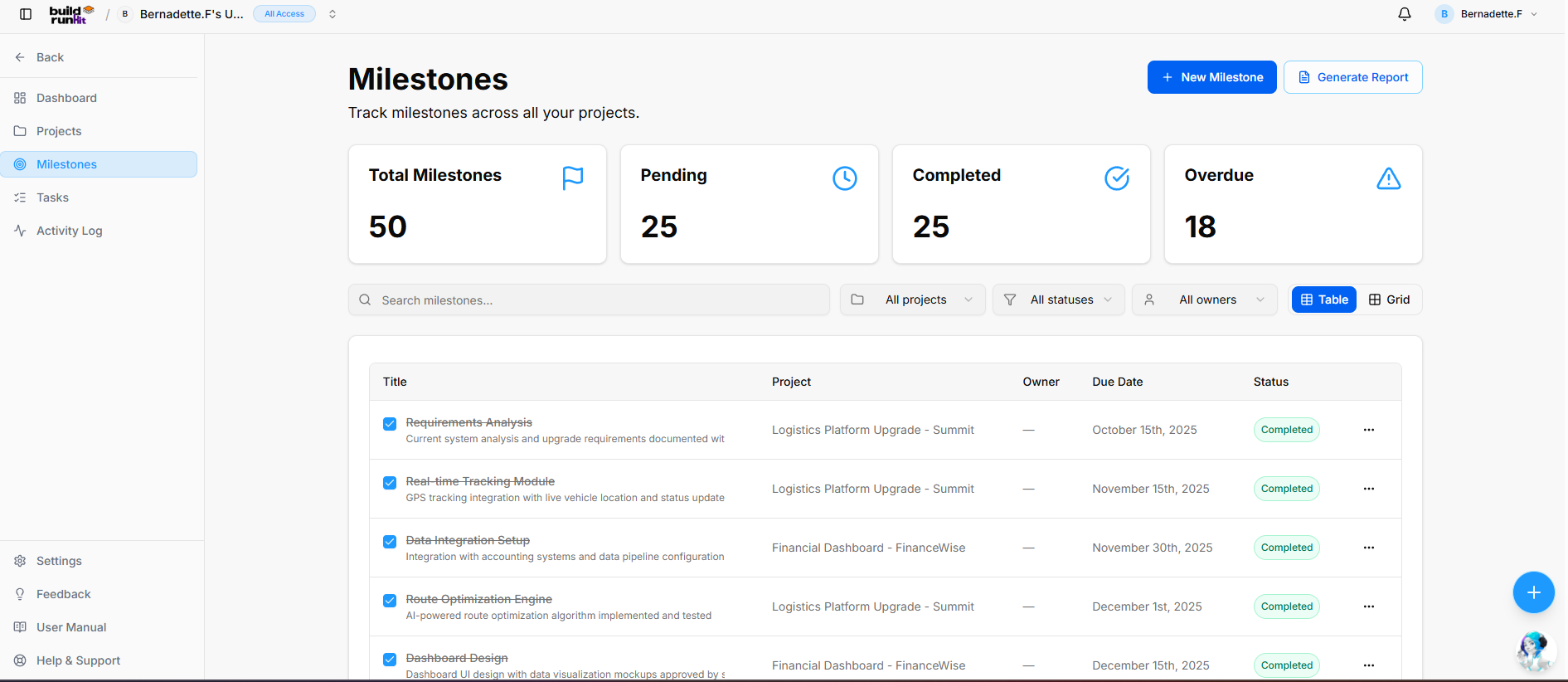Open row actions for Real-time Tracking Module
Viewport: 1568px width, 682px height.
click(x=1369, y=489)
